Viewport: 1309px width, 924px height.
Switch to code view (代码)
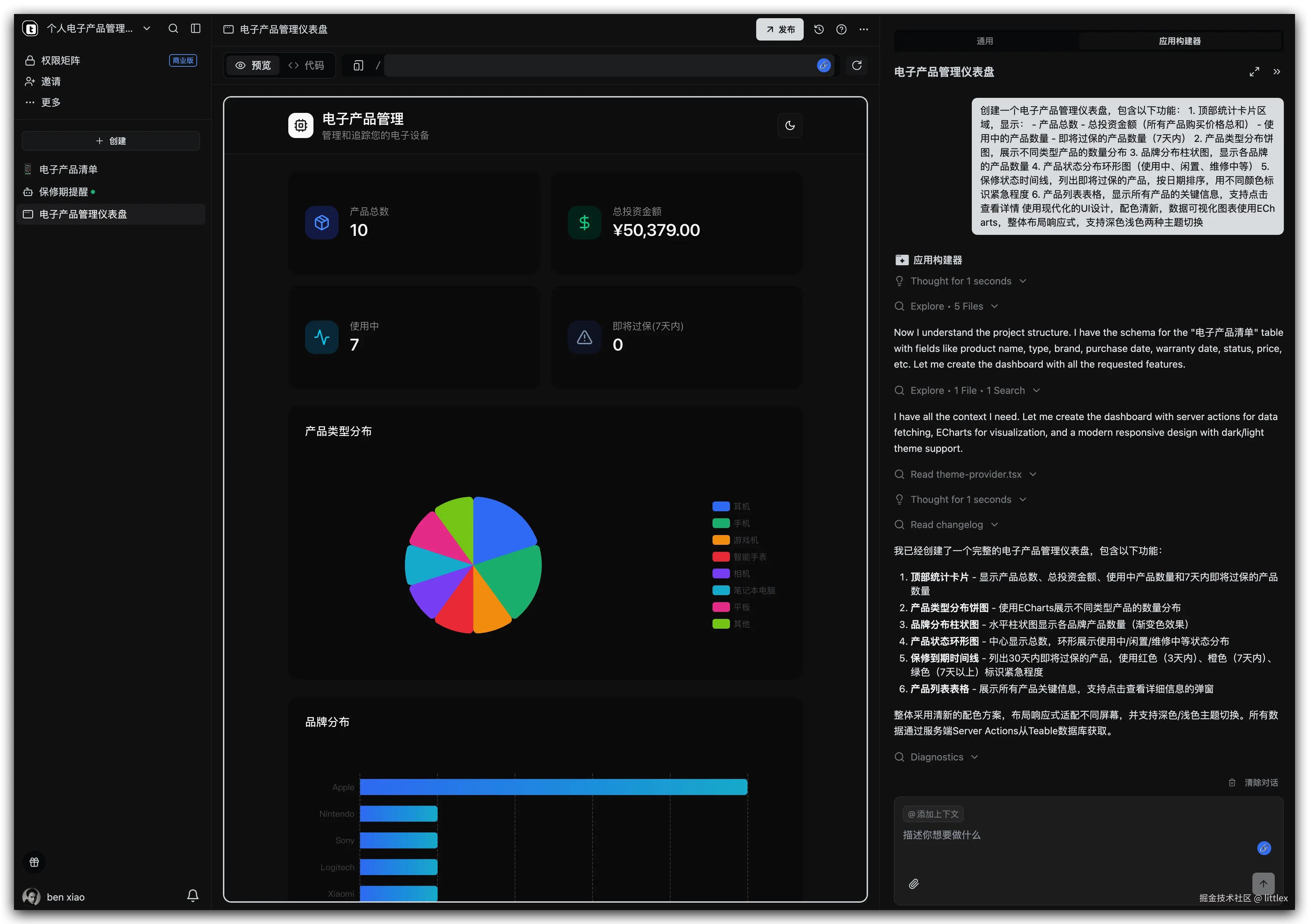pos(306,66)
